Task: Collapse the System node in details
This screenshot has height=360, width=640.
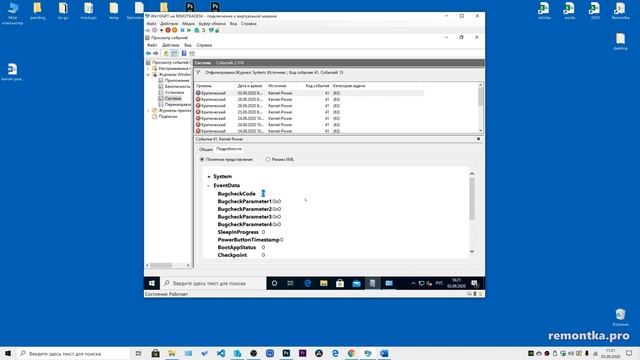Action: point(209,177)
